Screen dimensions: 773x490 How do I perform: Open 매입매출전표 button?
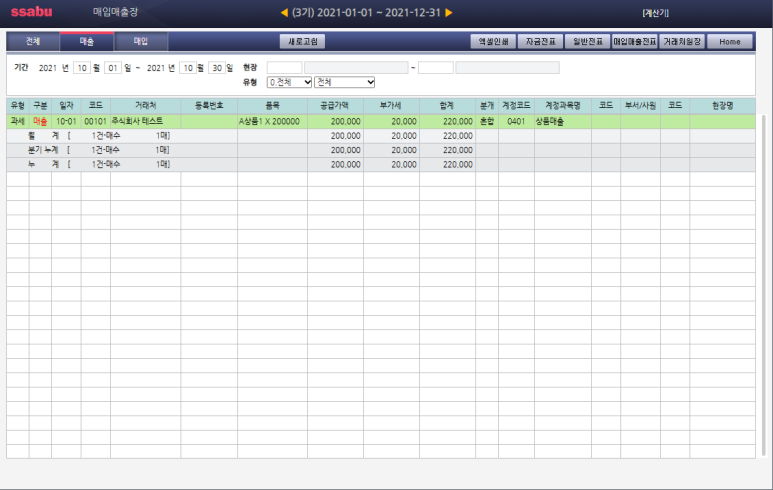click(635, 41)
